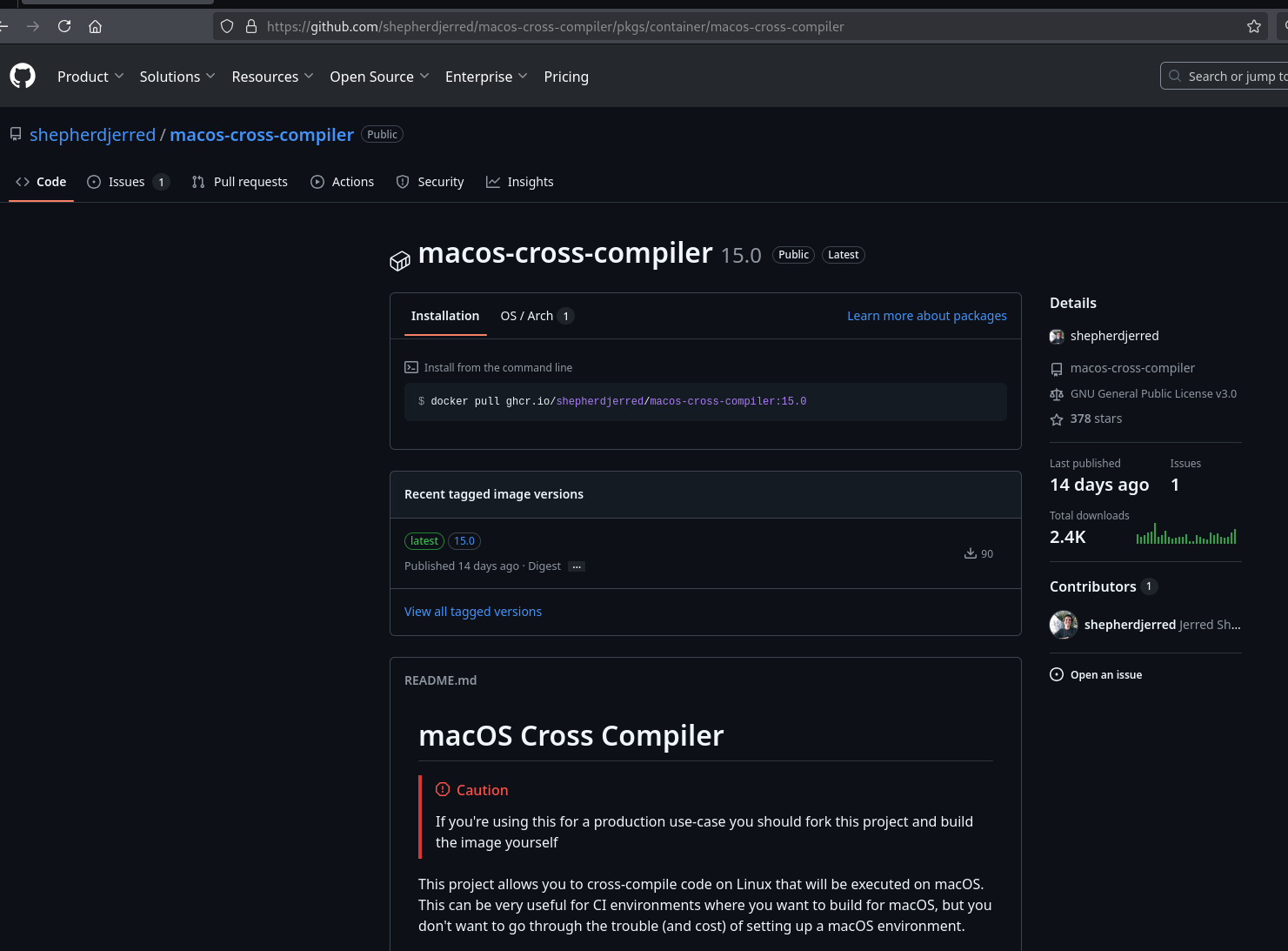
Task: Click the 15.0 version tag badge
Action: 464,541
